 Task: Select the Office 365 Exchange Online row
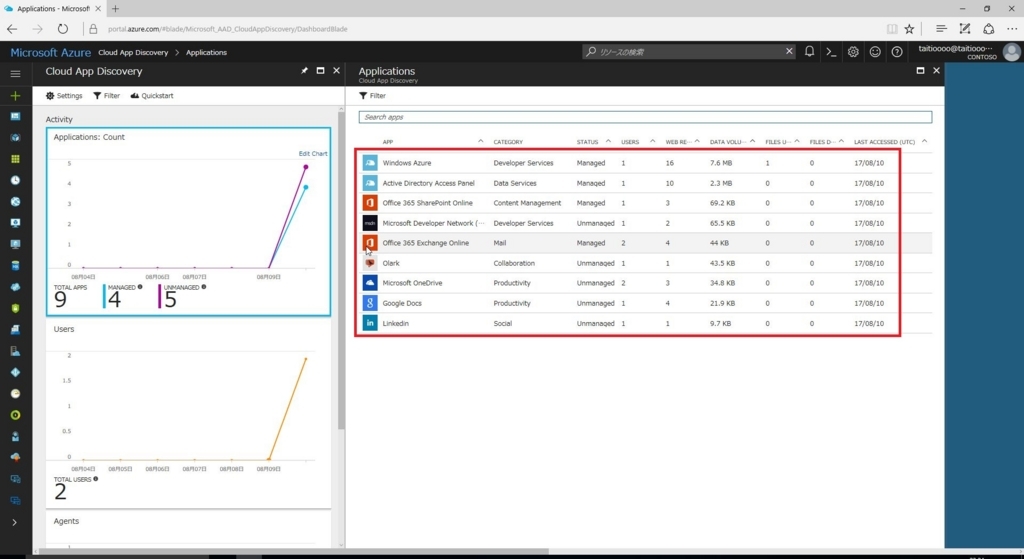tap(645, 243)
